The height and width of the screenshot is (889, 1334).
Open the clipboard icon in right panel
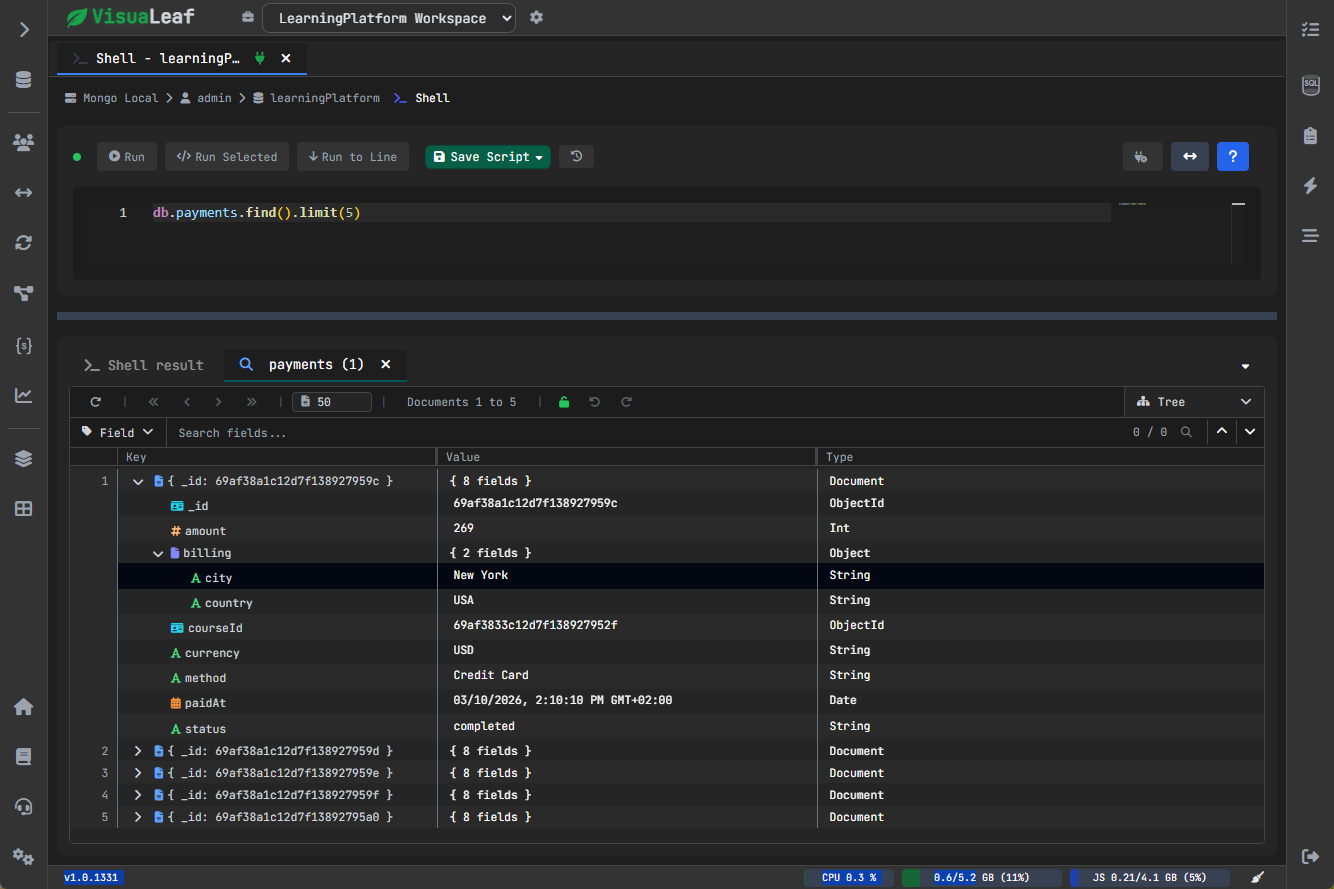pos(1310,135)
